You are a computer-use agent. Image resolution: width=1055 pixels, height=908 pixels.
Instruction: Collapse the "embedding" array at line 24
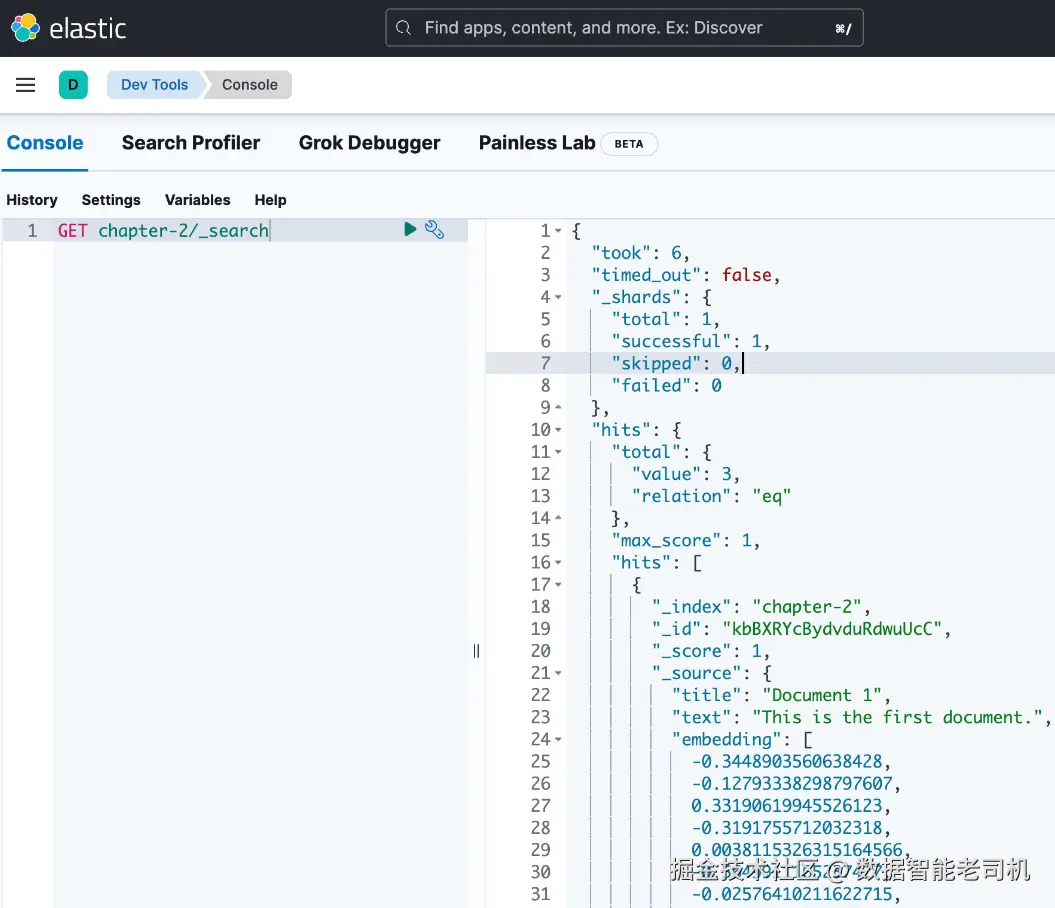(x=558, y=740)
